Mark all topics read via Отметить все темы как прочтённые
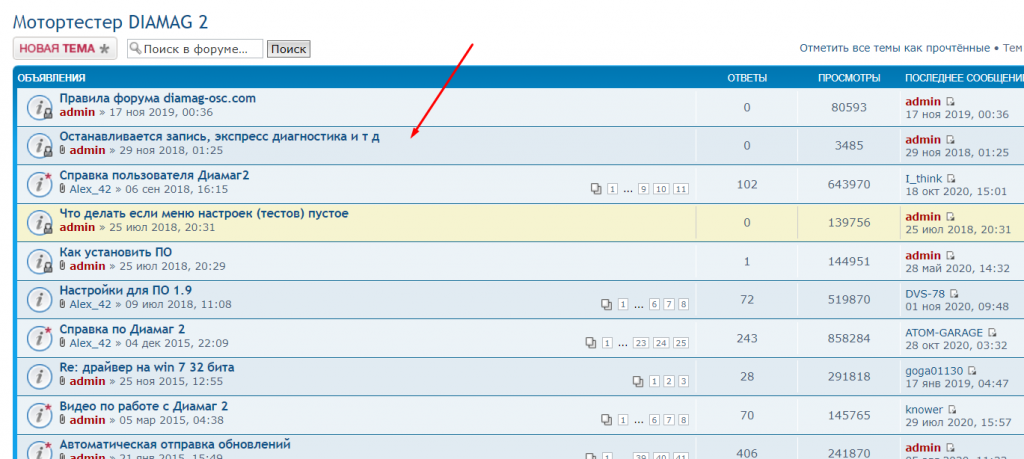Image resolution: width=1024 pixels, height=459 pixels. [x=895, y=48]
